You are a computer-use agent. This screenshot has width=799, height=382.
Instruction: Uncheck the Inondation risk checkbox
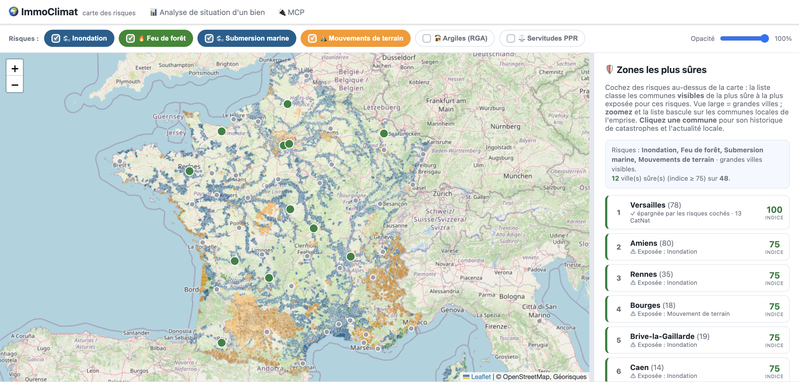tap(56, 38)
